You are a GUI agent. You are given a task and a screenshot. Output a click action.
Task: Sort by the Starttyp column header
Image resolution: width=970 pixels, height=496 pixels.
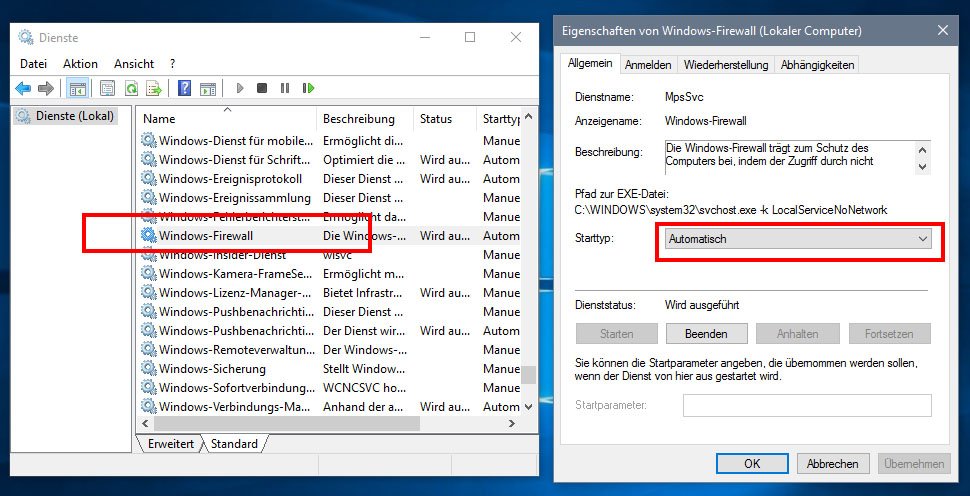tap(500, 119)
